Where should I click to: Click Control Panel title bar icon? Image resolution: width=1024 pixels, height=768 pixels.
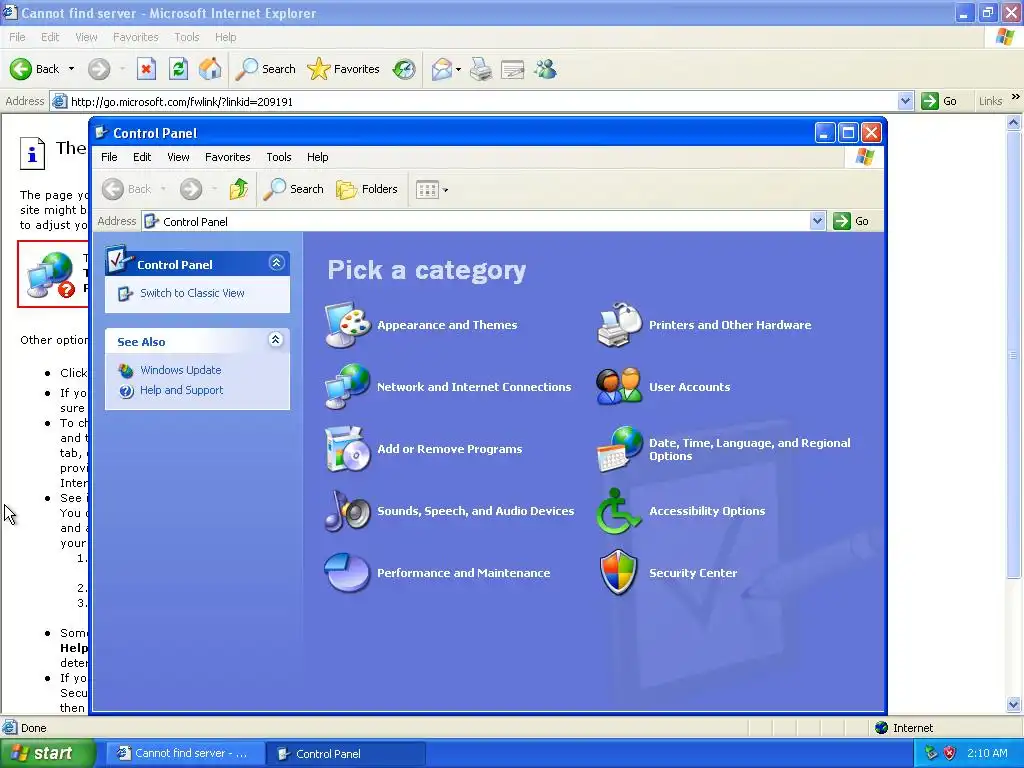coord(101,133)
